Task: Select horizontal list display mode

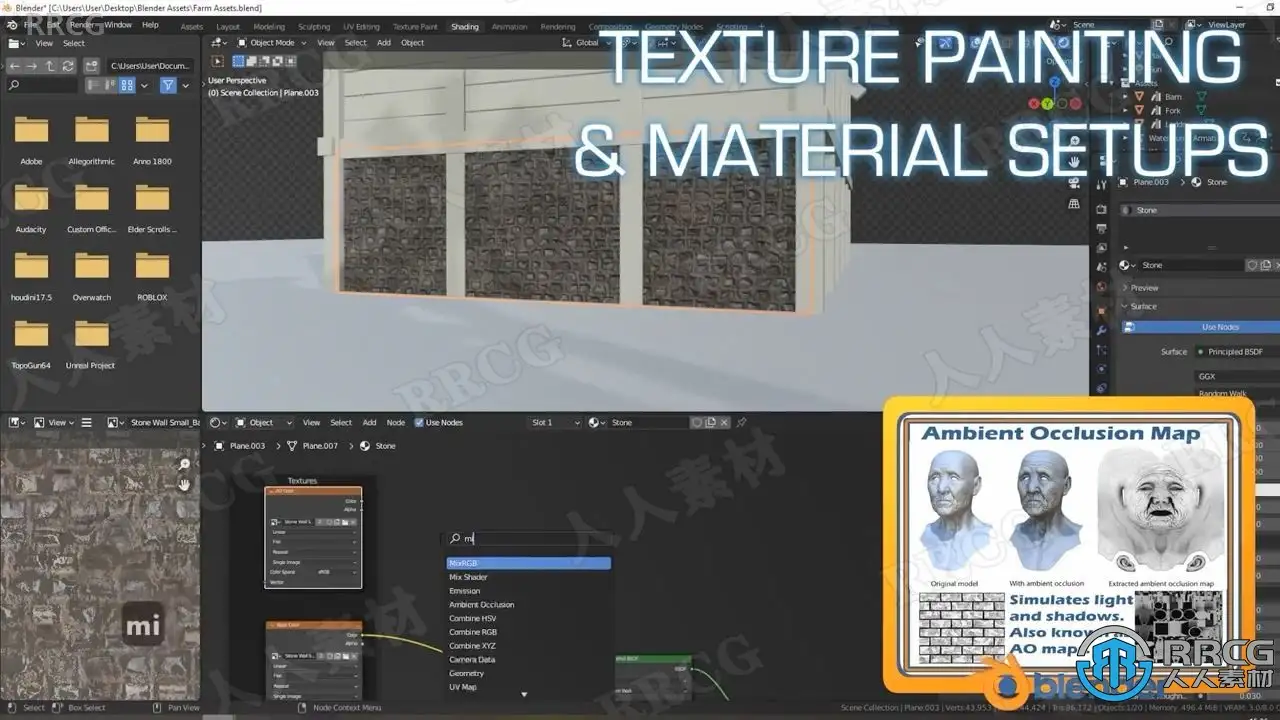Action: click(111, 86)
